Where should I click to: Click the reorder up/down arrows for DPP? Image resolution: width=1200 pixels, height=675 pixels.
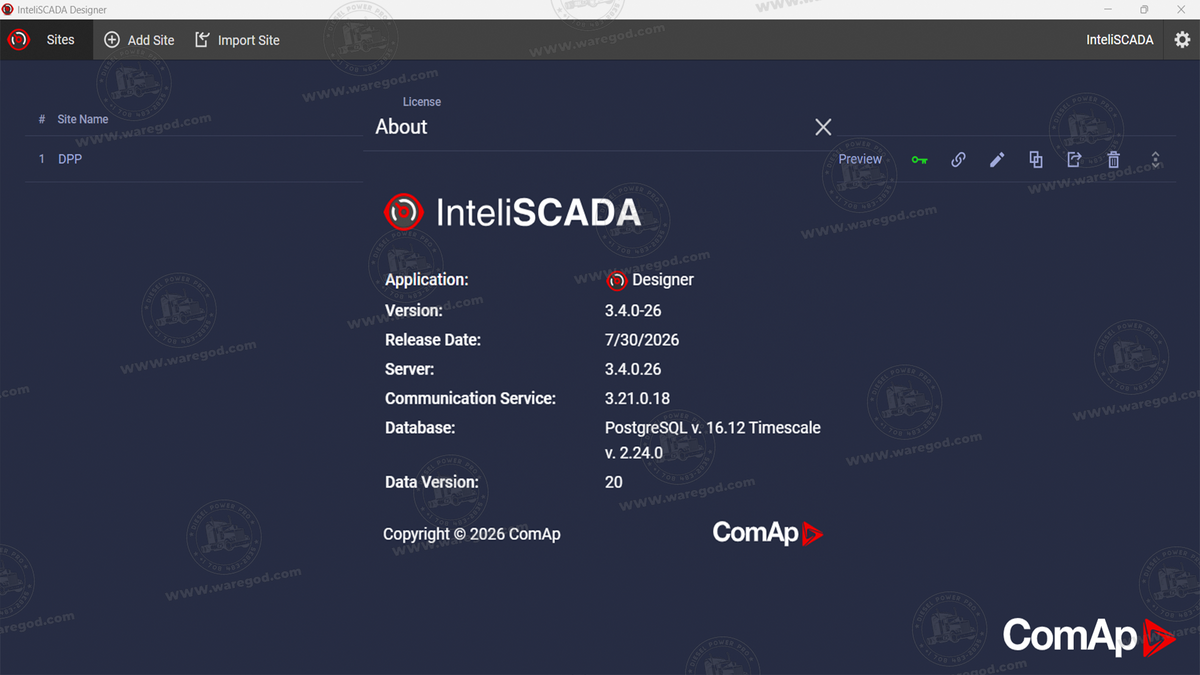(x=1155, y=160)
